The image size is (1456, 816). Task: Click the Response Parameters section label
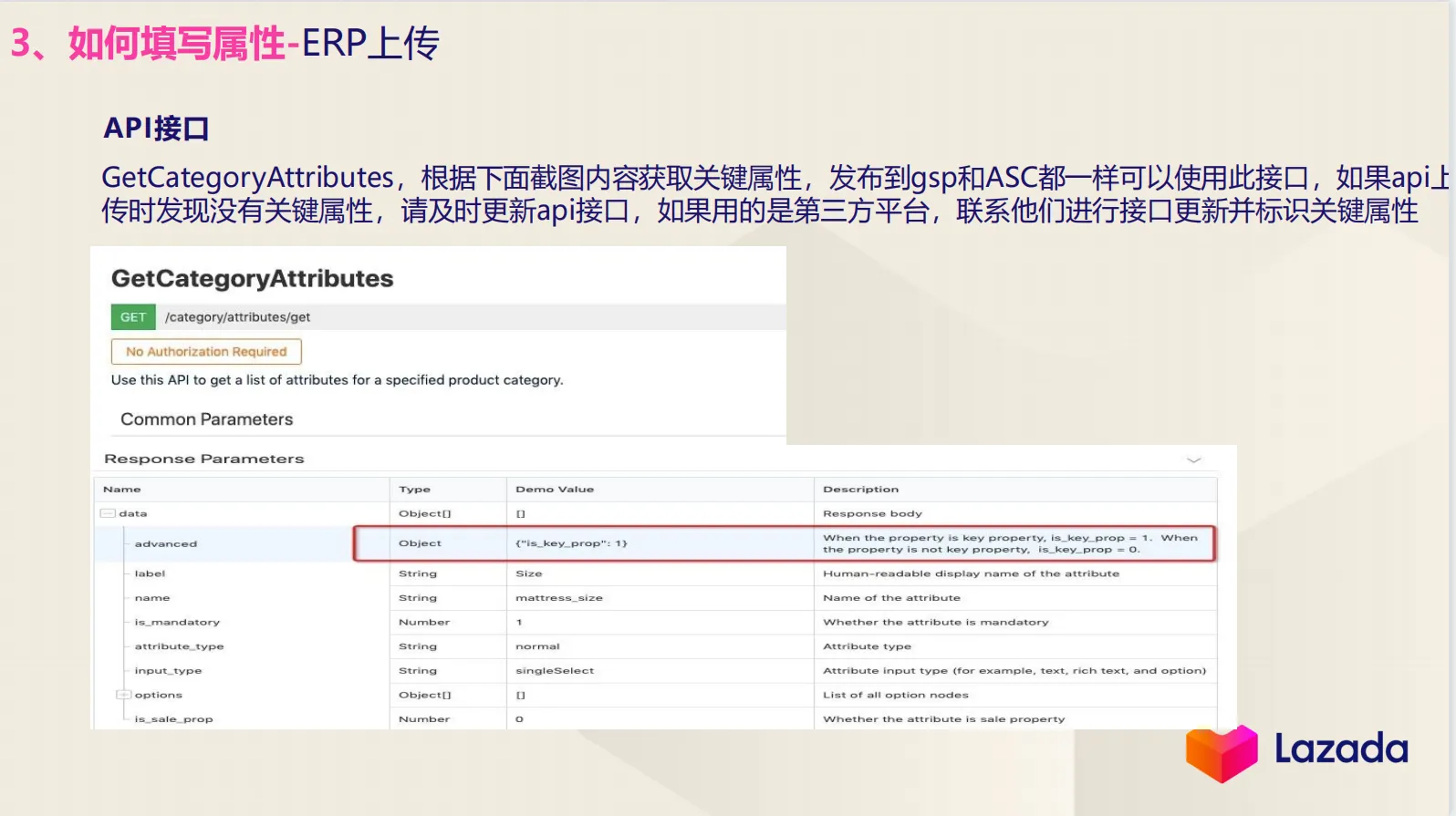pyautogui.click(x=204, y=459)
